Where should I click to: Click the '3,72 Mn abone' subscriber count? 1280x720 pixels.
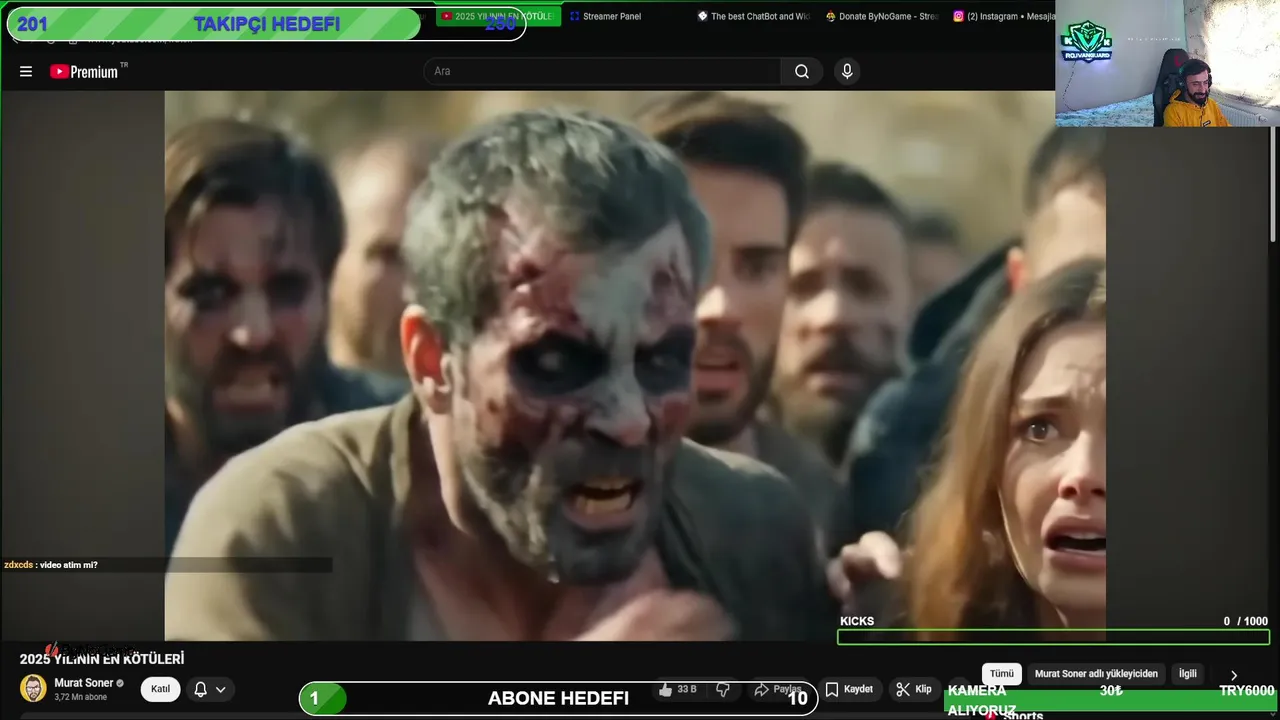pos(81,697)
